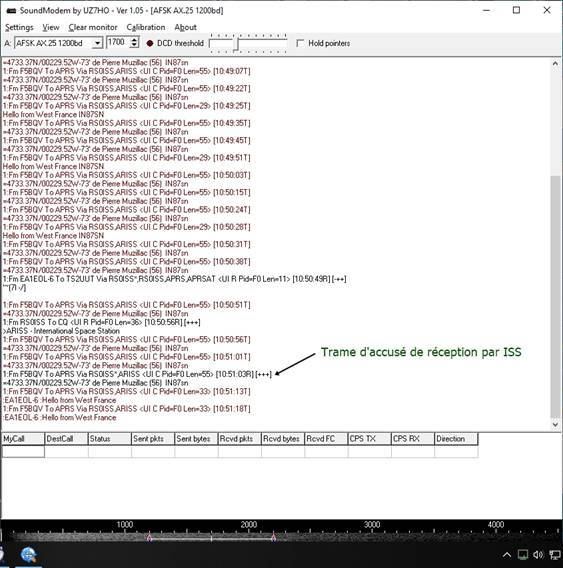The height and width of the screenshot is (568, 563).
Task: Click the Direction column header
Action: (x=456, y=439)
